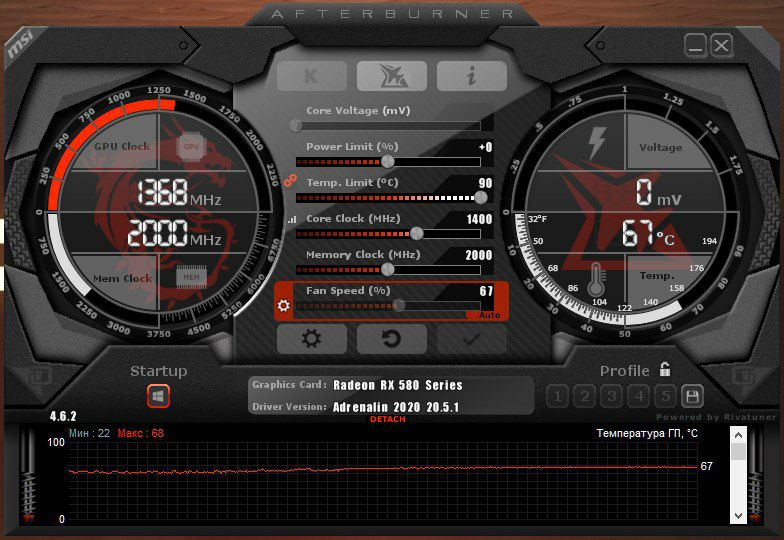Click the Temp. Limit slider handle

tap(480, 197)
